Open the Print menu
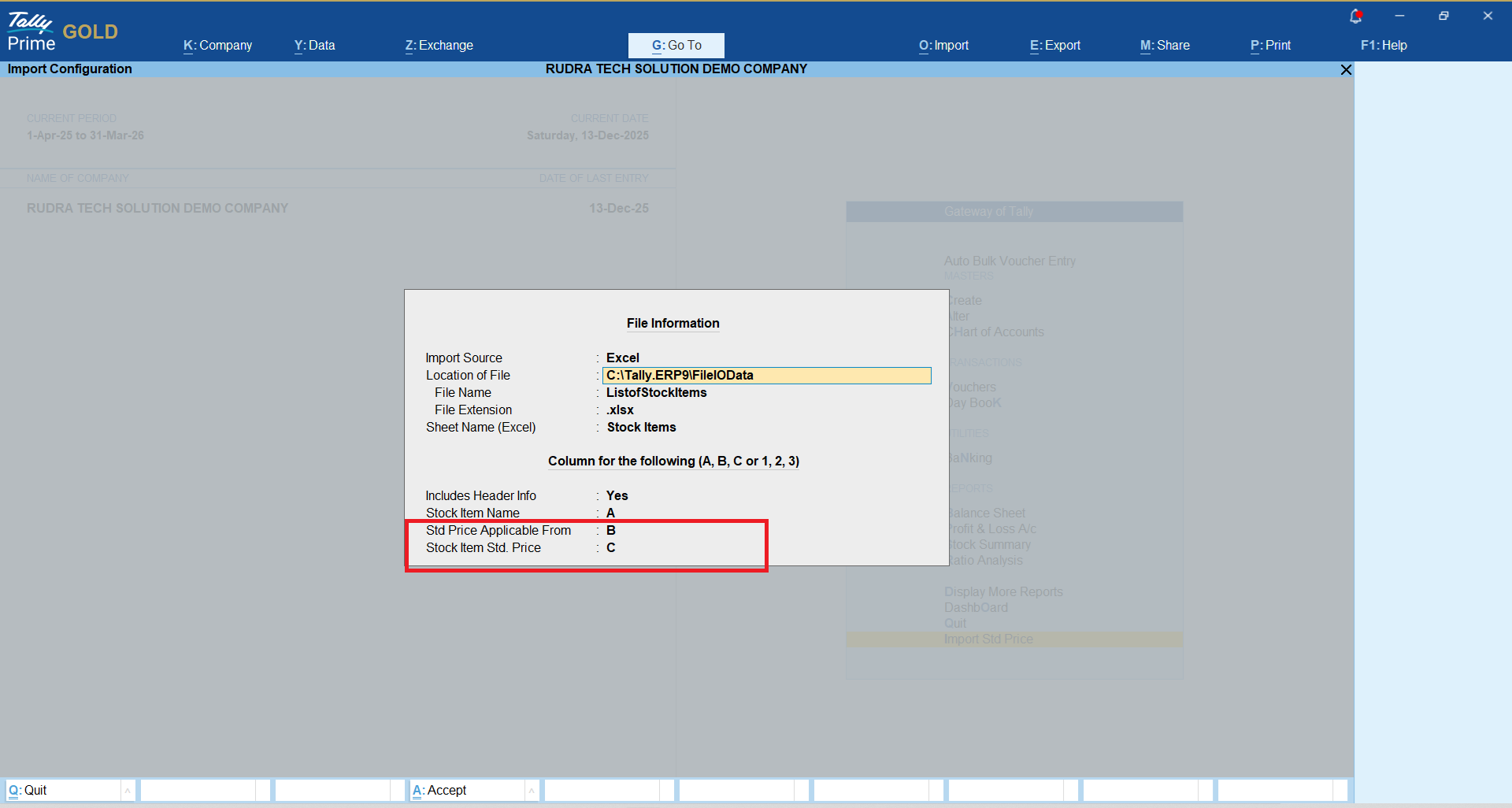 pos(1270,46)
